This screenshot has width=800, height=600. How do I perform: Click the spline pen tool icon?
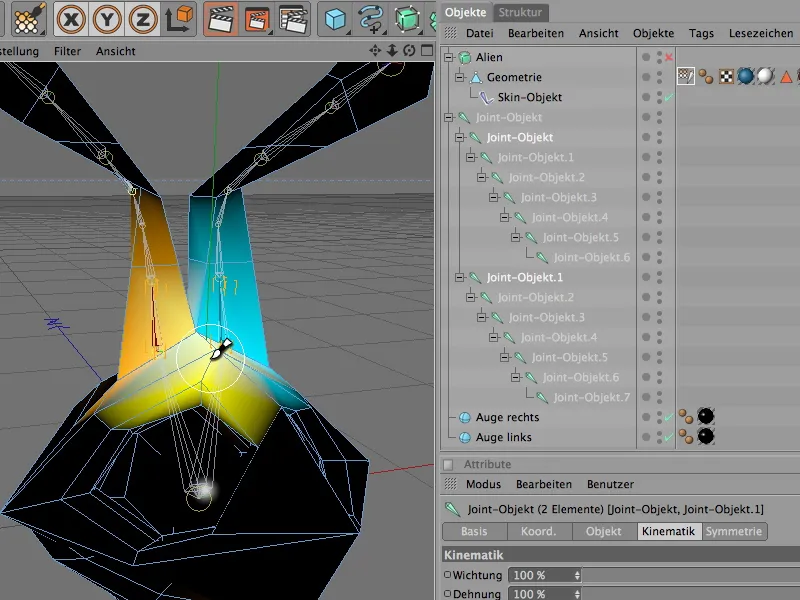coord(371,19)
